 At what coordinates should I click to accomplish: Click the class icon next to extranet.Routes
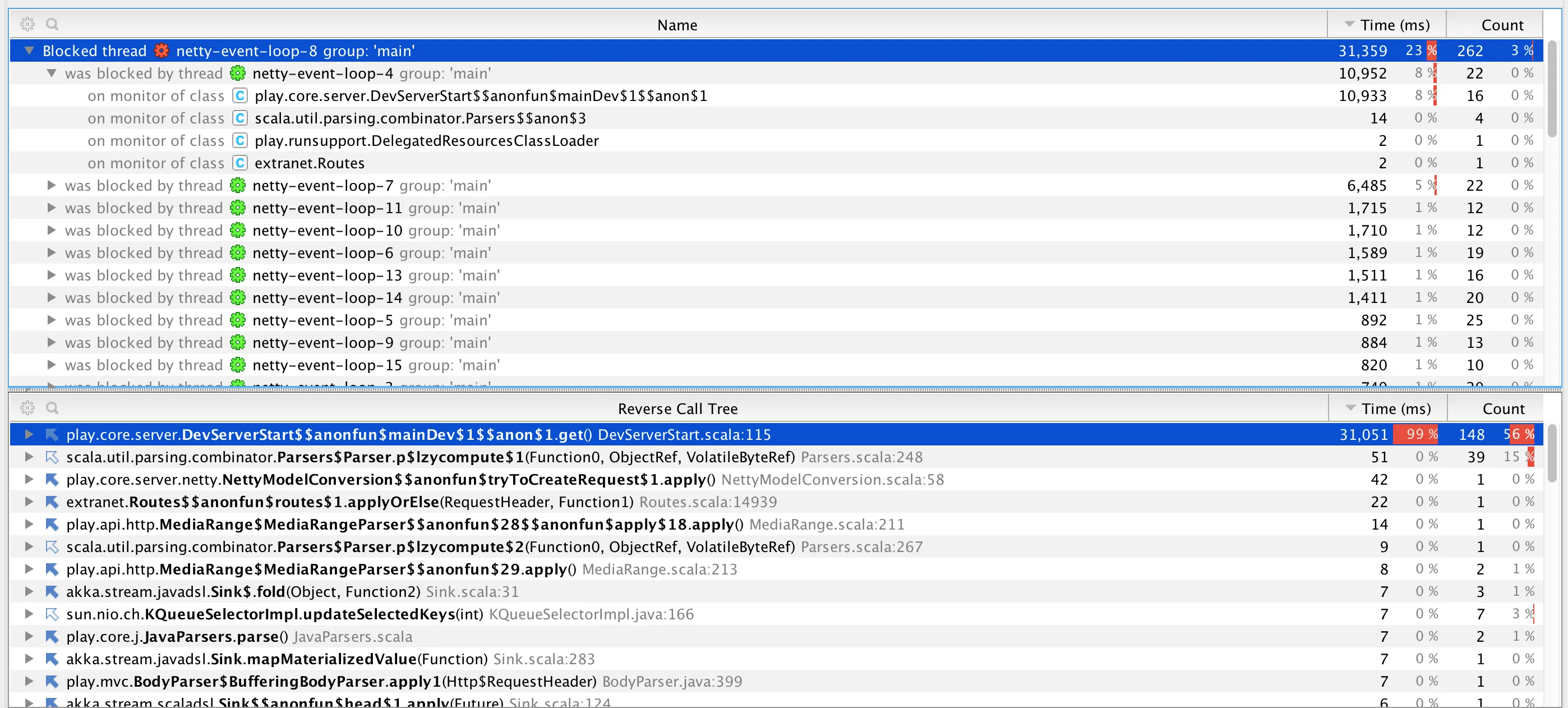click(241, 163)
